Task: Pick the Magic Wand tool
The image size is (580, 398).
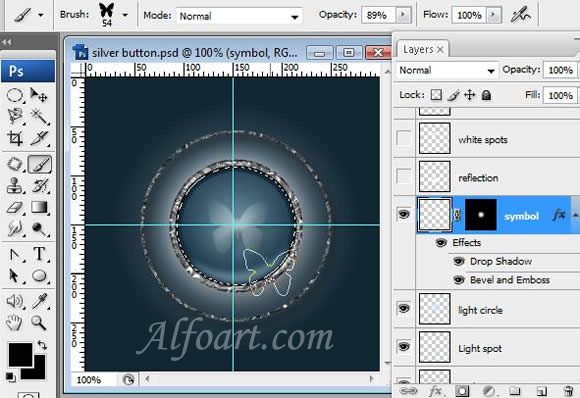Action: [x=39, y=116]
